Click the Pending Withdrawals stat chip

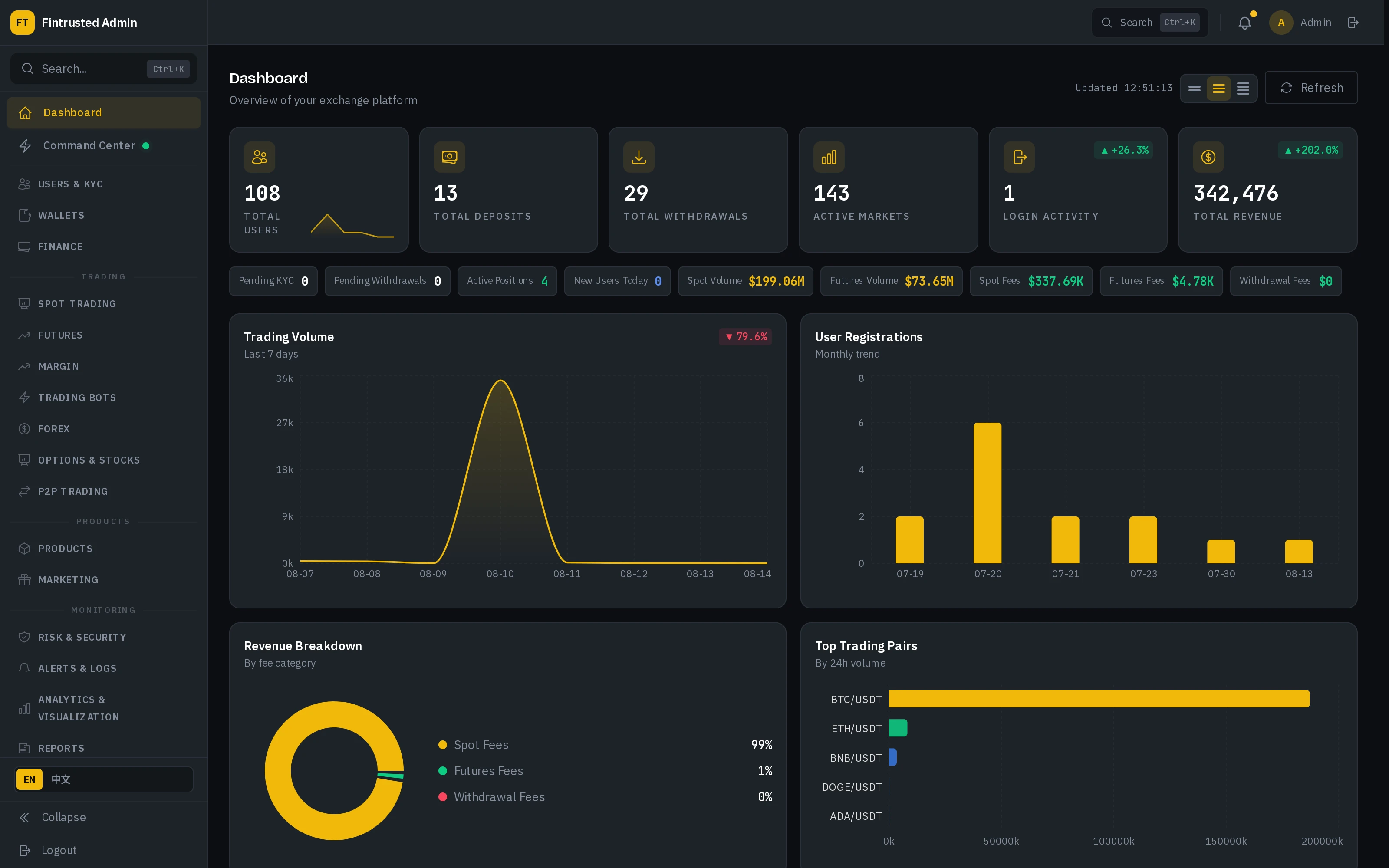[x=388, y=281]
